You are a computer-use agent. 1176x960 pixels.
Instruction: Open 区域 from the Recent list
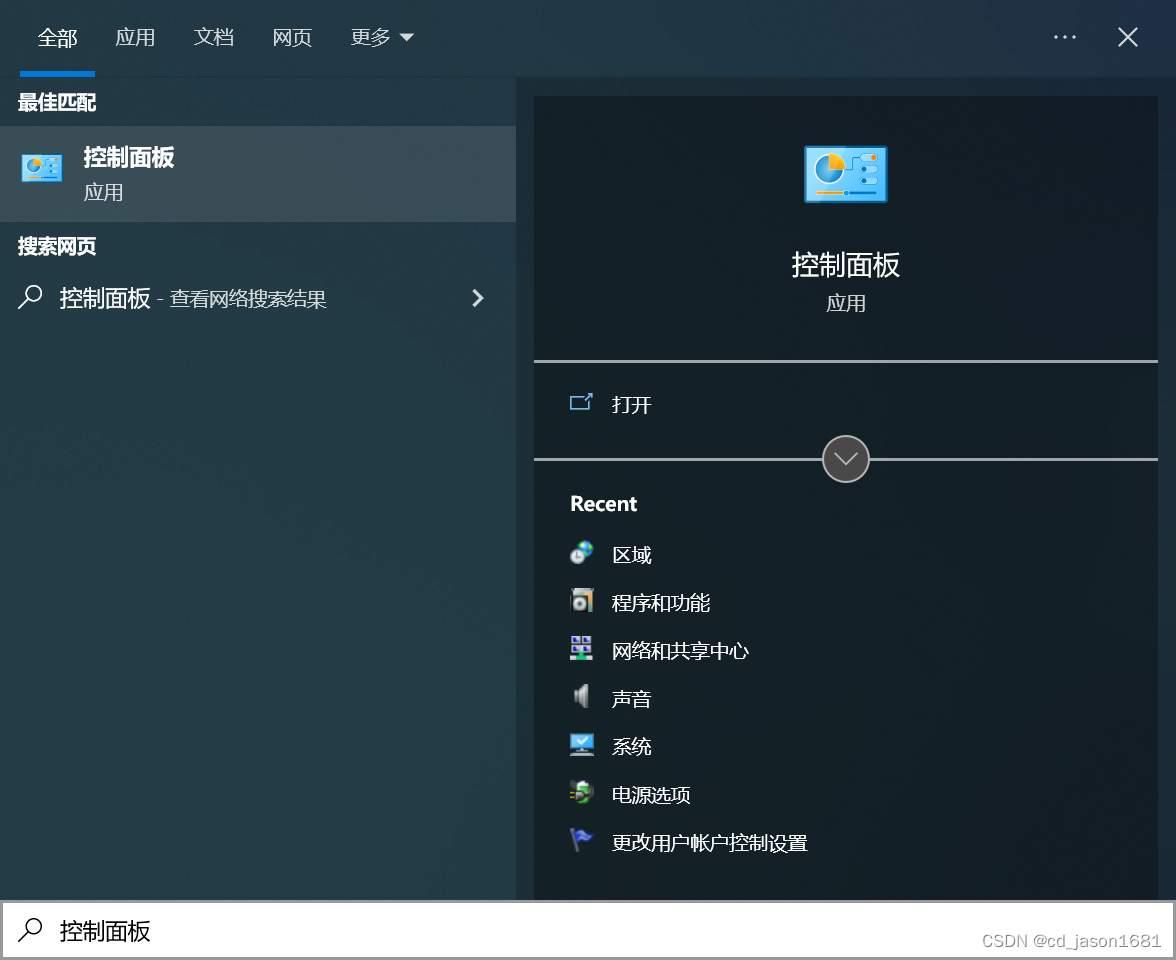[x=632, y=554]
